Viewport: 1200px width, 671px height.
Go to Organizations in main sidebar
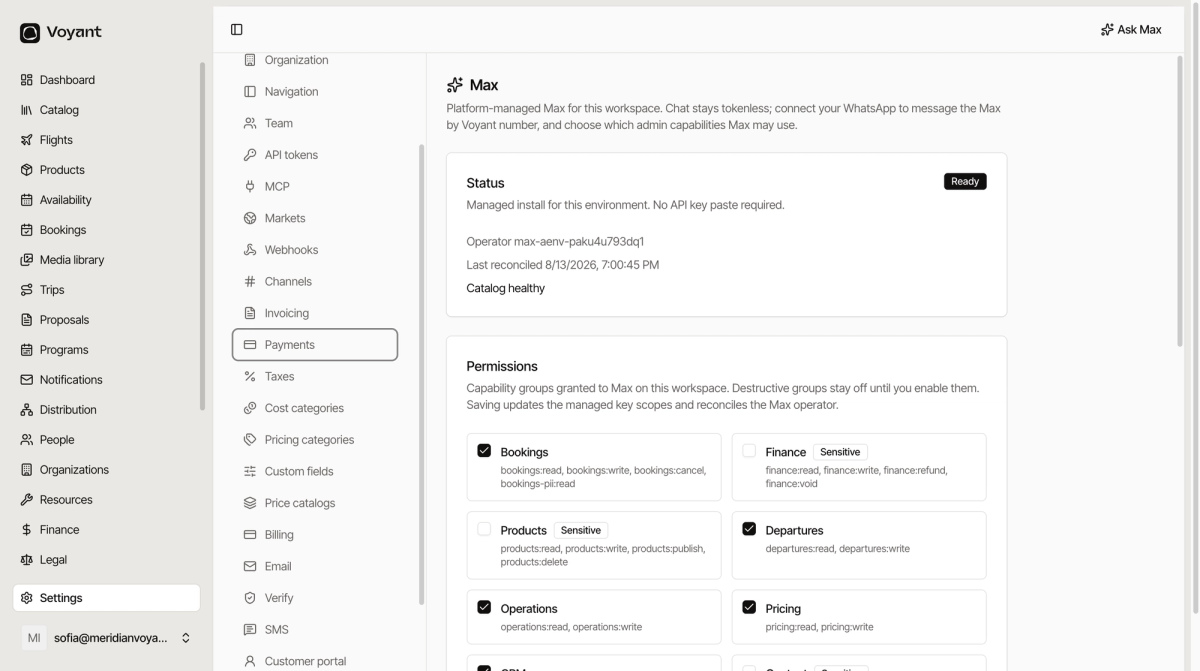106,470
